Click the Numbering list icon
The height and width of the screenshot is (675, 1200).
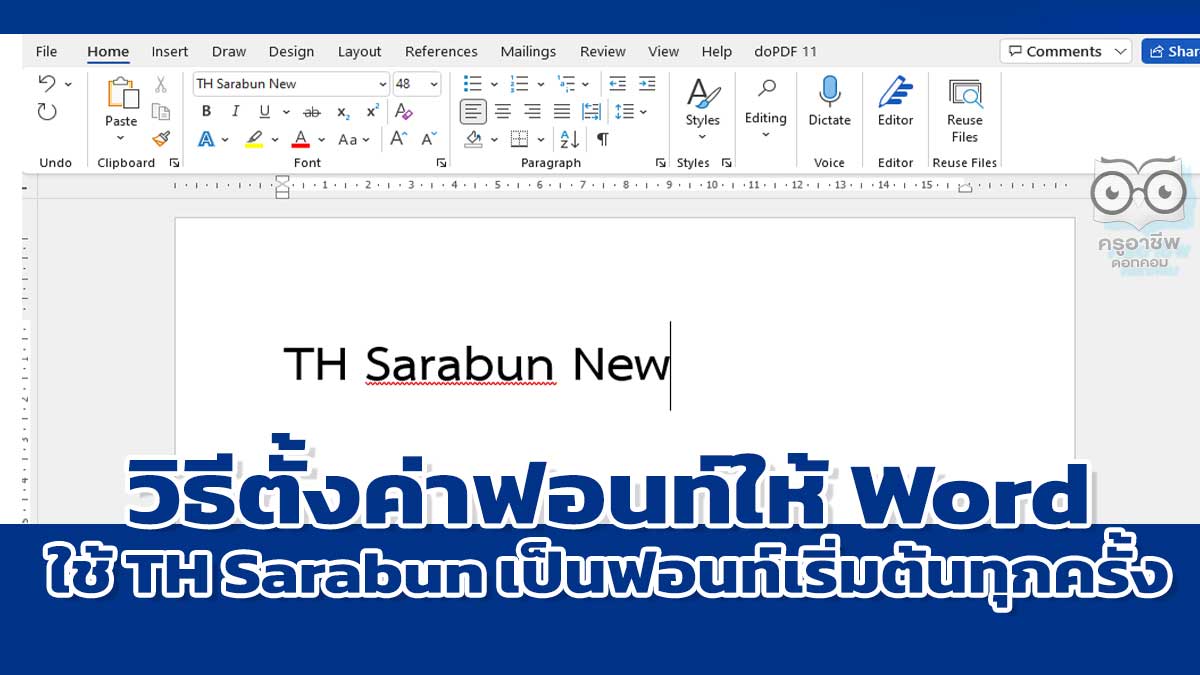[519, 84]
